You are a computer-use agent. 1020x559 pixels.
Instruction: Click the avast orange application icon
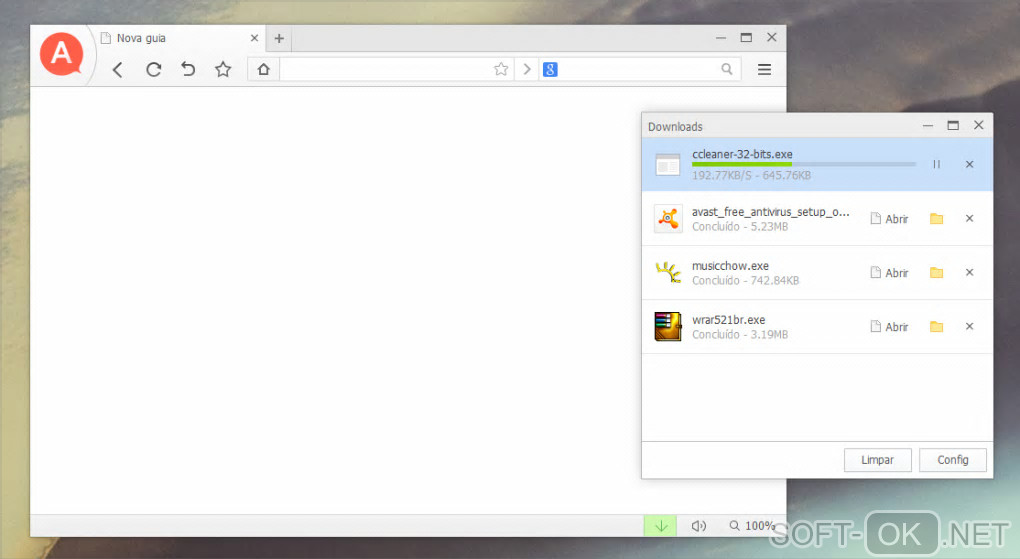point(667,219)
